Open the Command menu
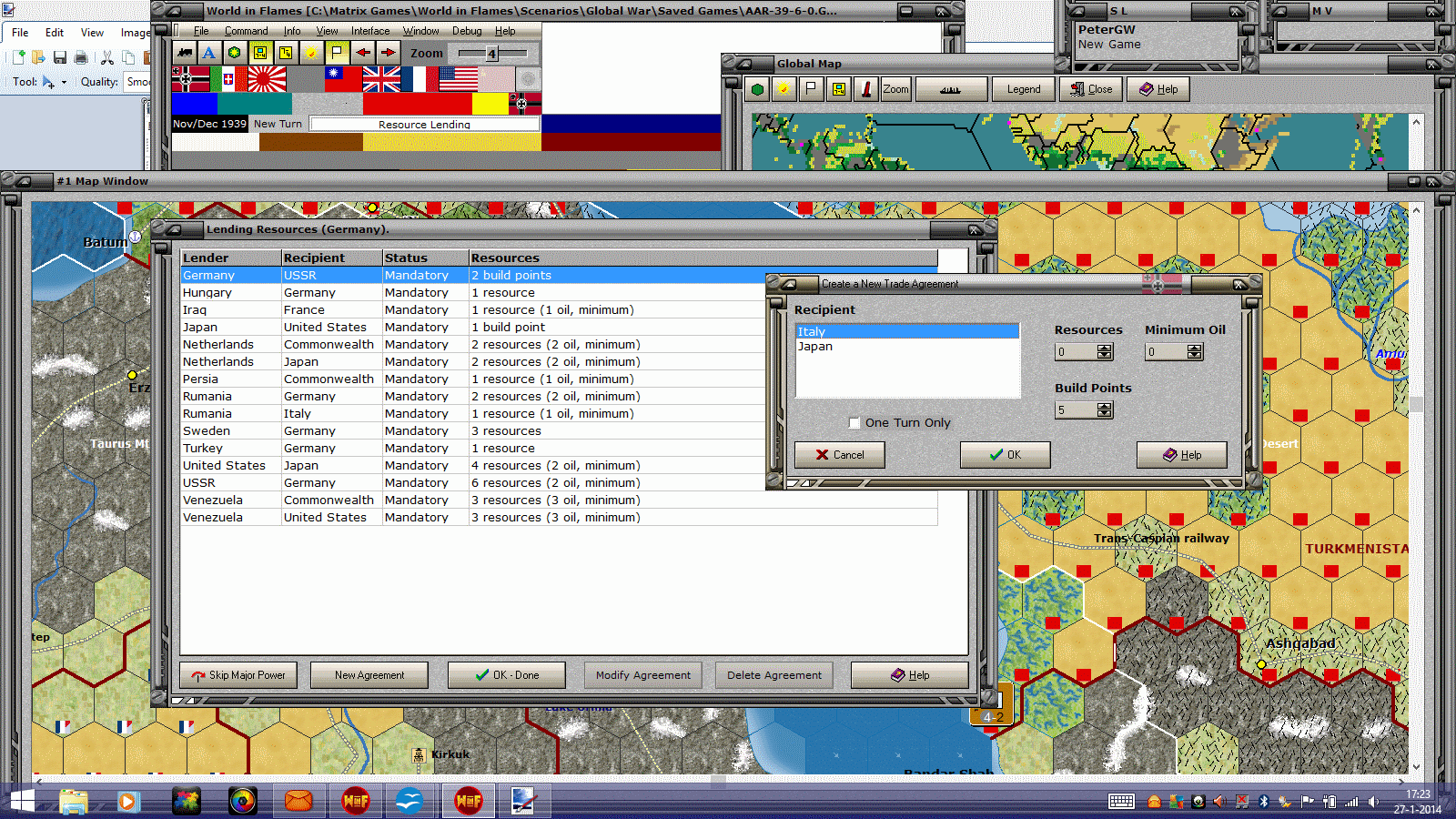Viewport: 1456px width, 819px height. (246, 31)
